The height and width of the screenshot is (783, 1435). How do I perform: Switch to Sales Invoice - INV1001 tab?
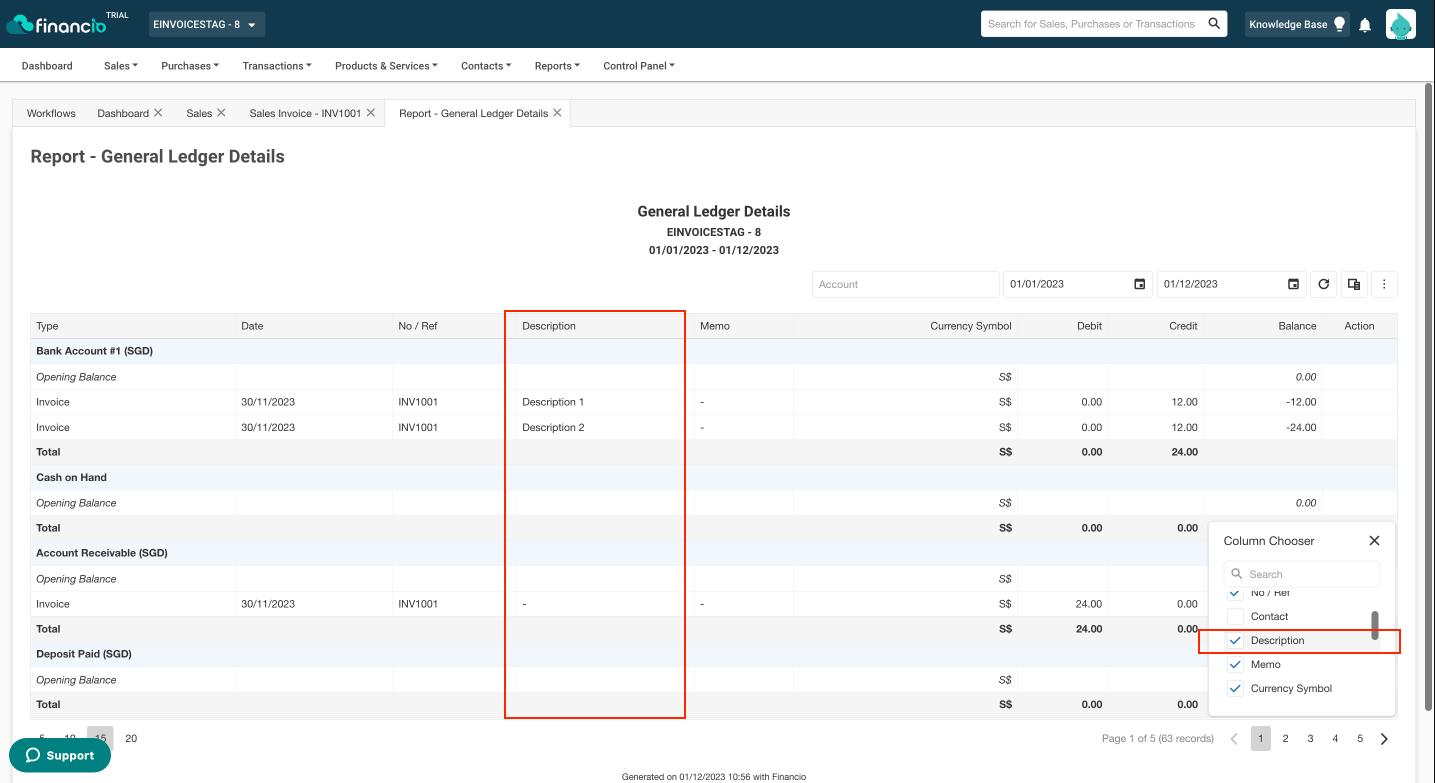305,113
